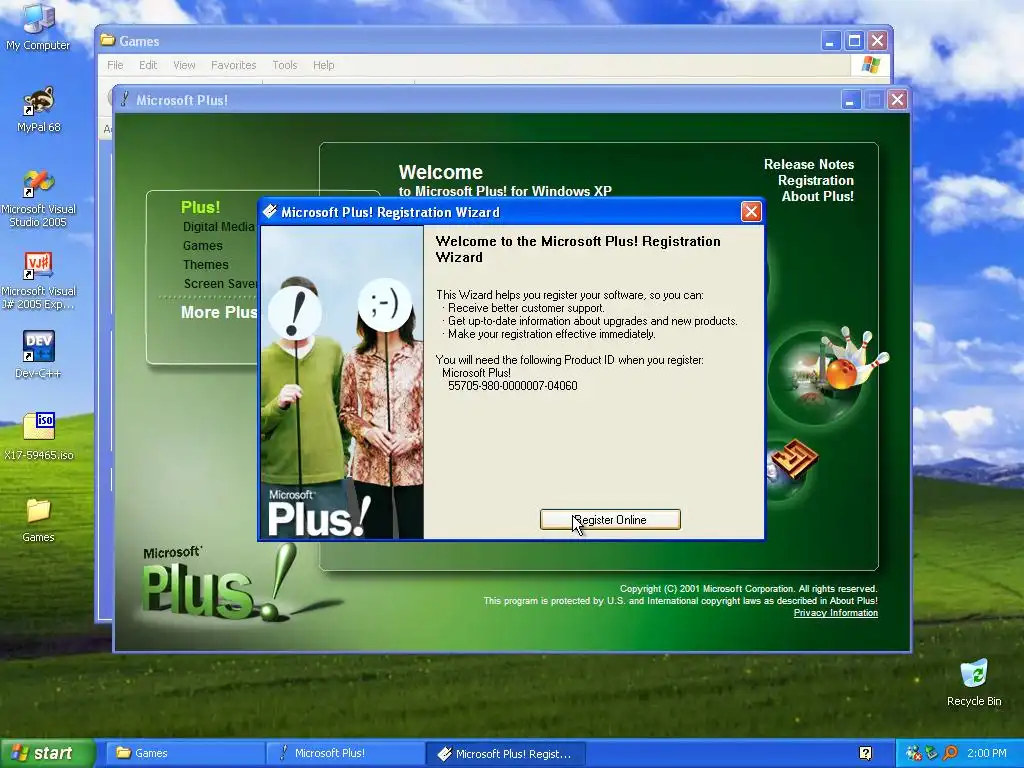The width and height of the screenshot is (1024, 768).
Task: Click the Plus! heading in side menu
Action: pyautogui.click(x=200, y=207)
